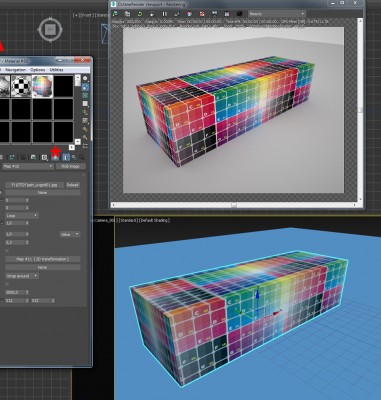Click the Reload button

(73, 185)
